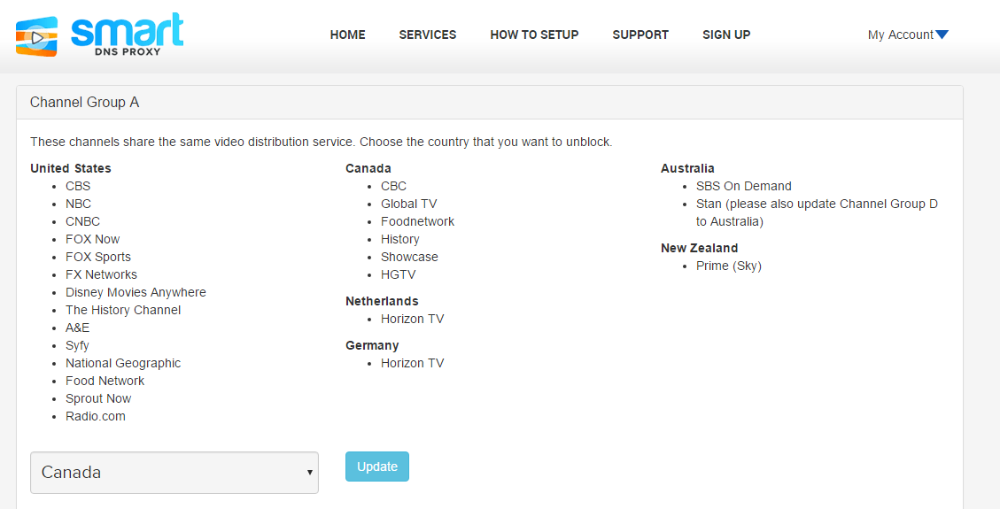The height and width of the screenshot is (509, 1000).
Task: Click the Smart DNS Proxy logo
Action: click(99, 35)
